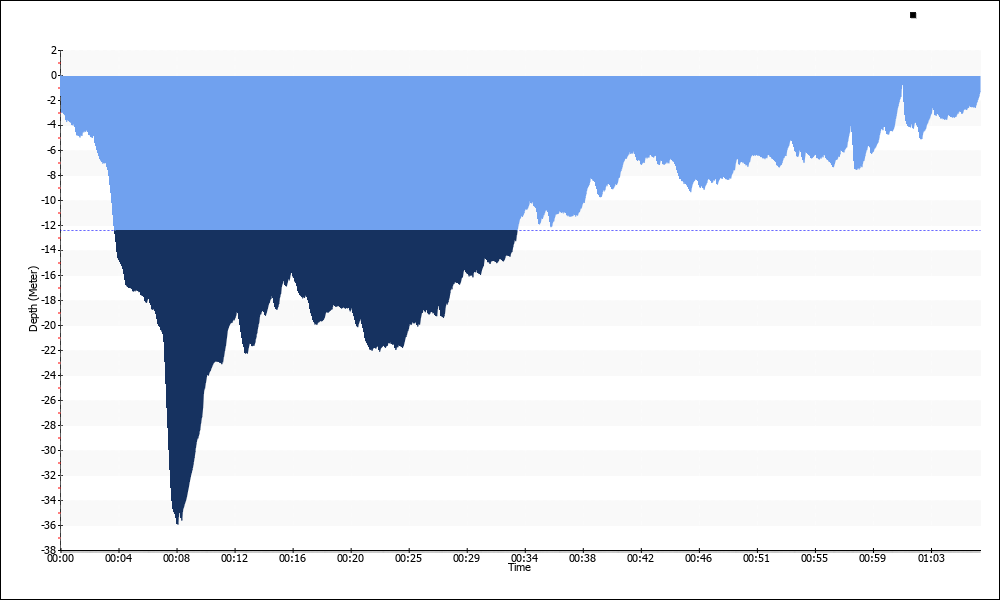Viewport: 1000px width, 600px height.
Task: Click the '01:03' time axis label
Action: coord(931,559)
